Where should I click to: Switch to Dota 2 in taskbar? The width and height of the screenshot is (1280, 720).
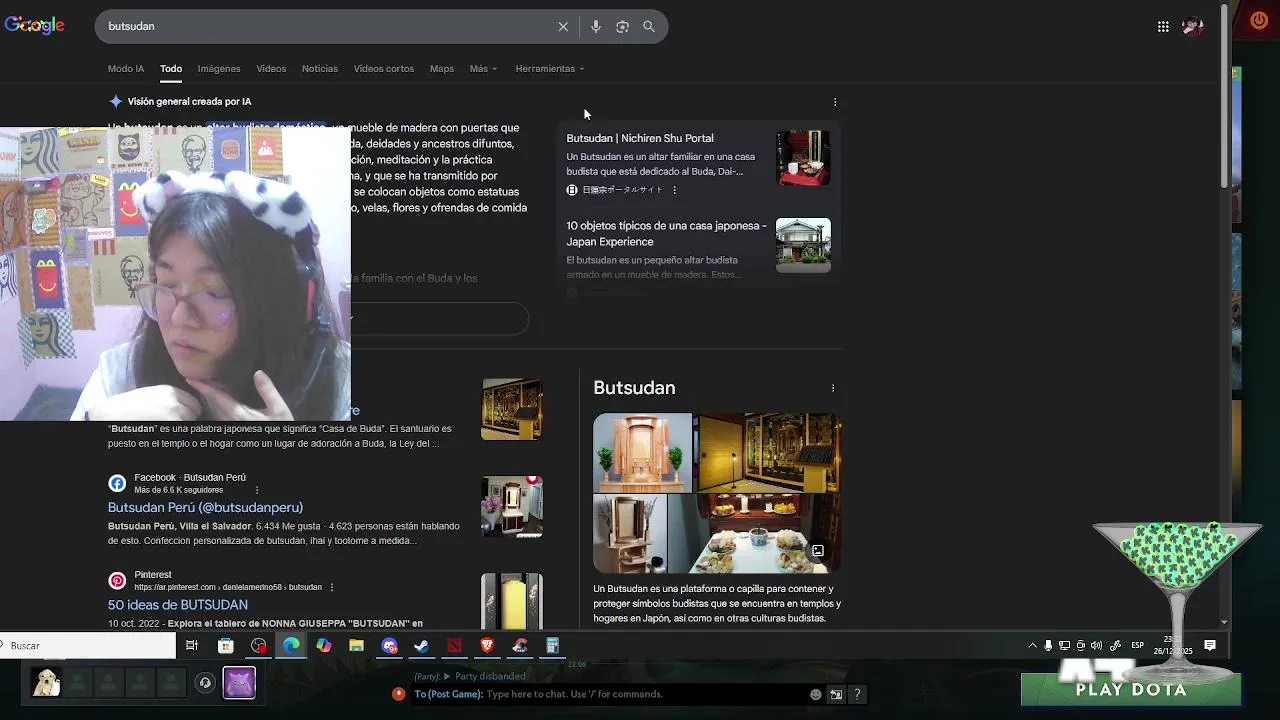(454, 646)
